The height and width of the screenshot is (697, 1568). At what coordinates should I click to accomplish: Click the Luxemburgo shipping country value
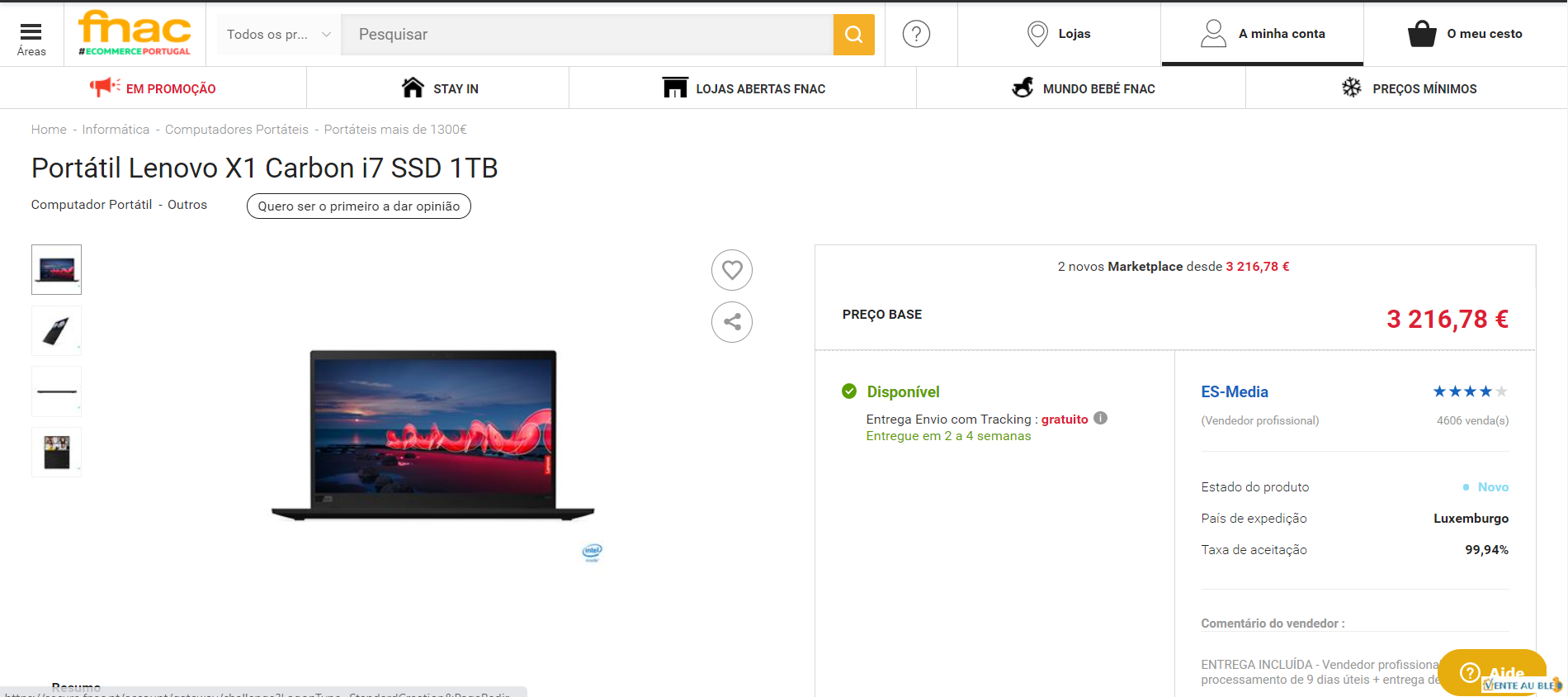(1471, 519)
